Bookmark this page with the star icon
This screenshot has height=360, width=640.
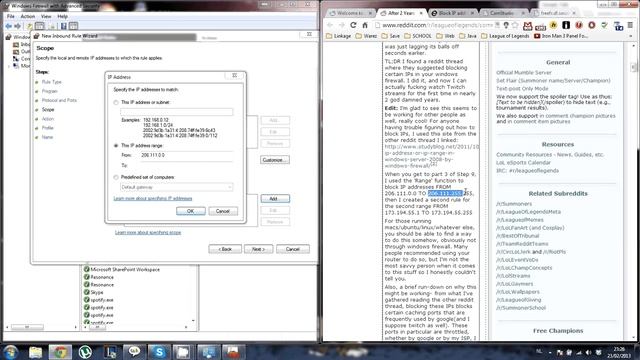[x=515, y=25]
